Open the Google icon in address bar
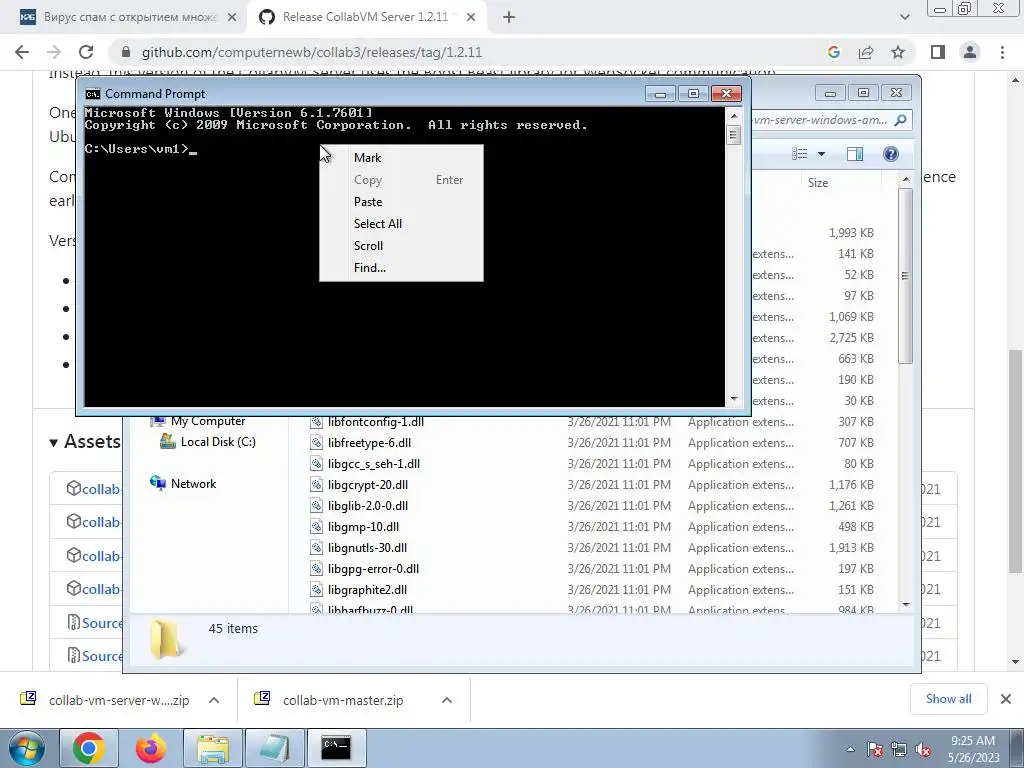Viewport: 1024px width, 768px height. [x=834, y=52]
